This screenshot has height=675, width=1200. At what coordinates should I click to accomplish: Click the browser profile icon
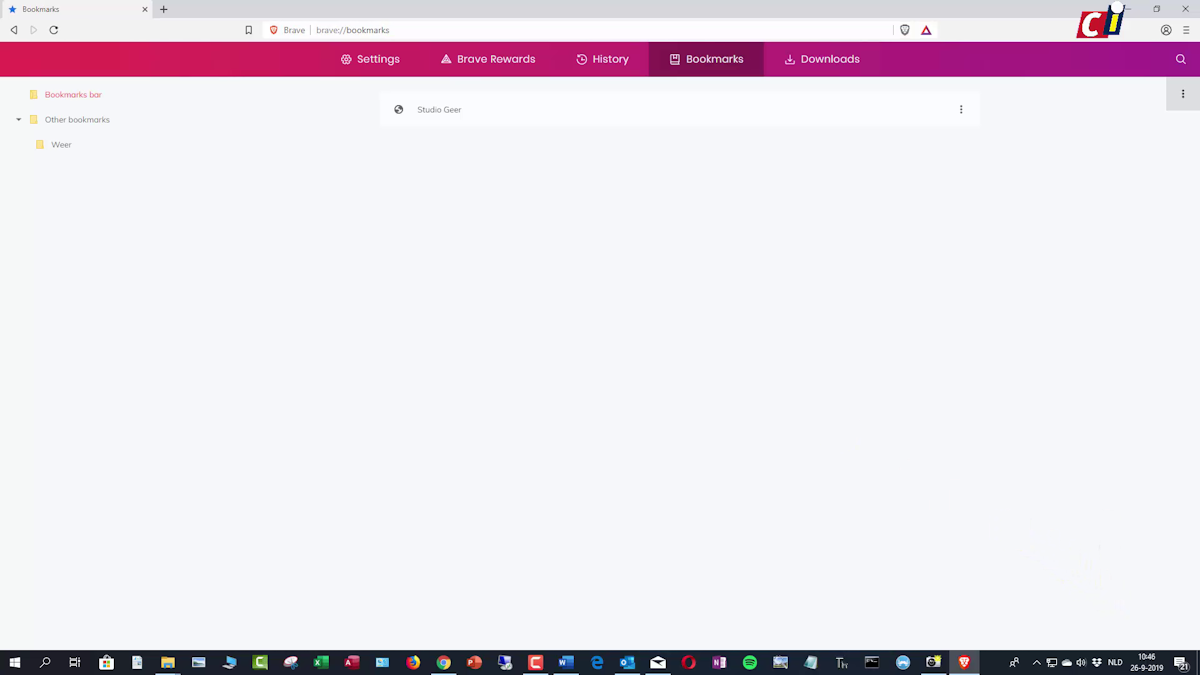1165,30
